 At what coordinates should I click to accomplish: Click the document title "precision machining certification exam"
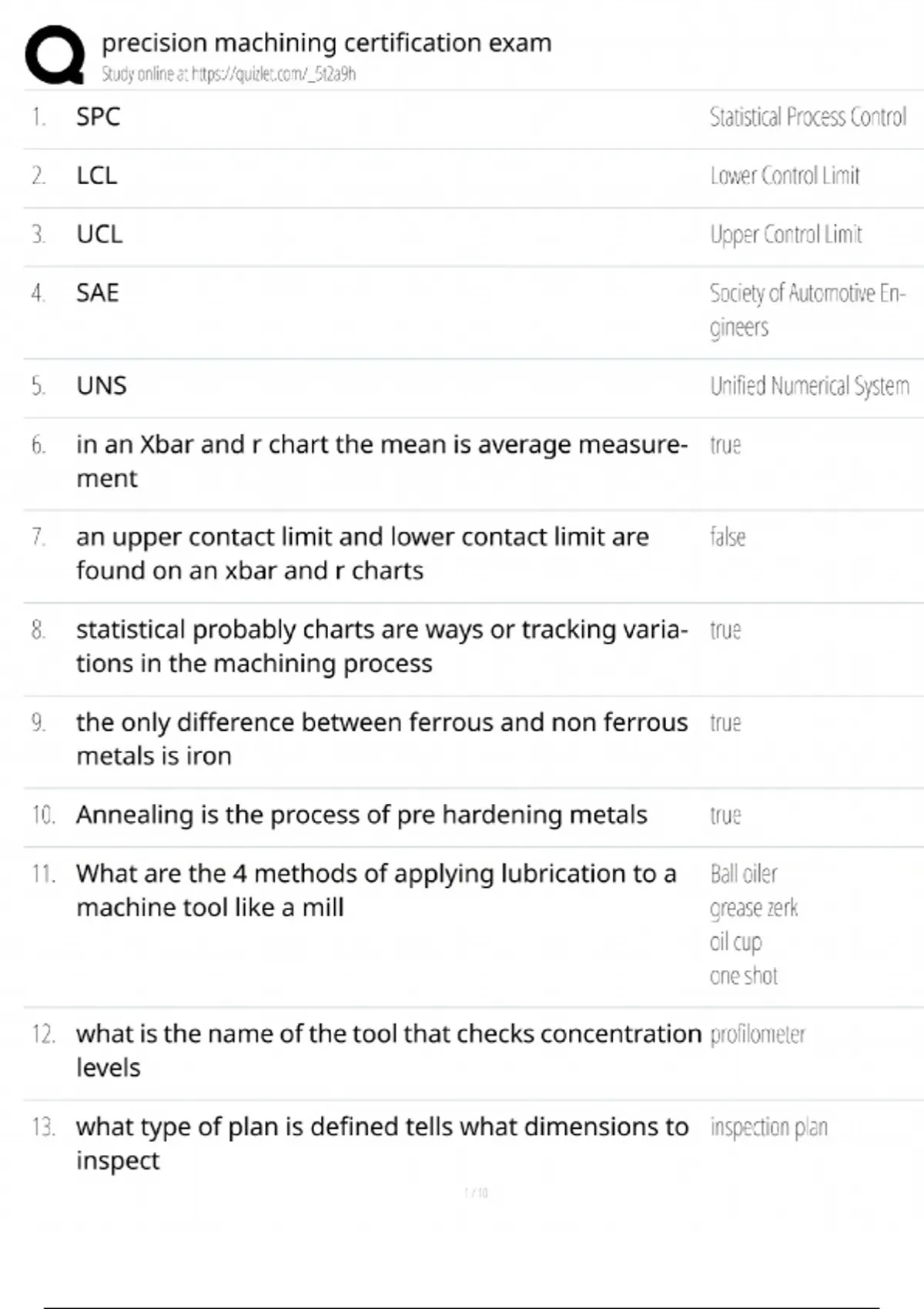click(x=326, y=42)
